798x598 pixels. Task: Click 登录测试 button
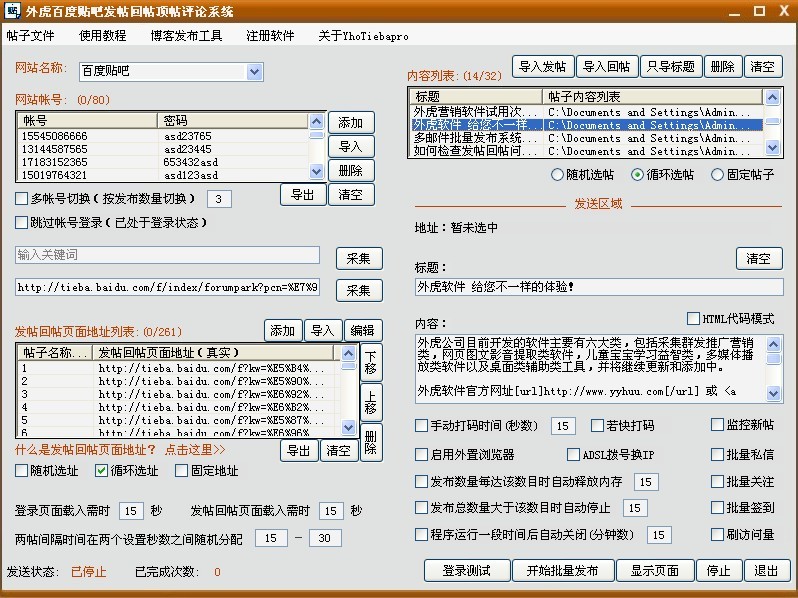point(467,571)
